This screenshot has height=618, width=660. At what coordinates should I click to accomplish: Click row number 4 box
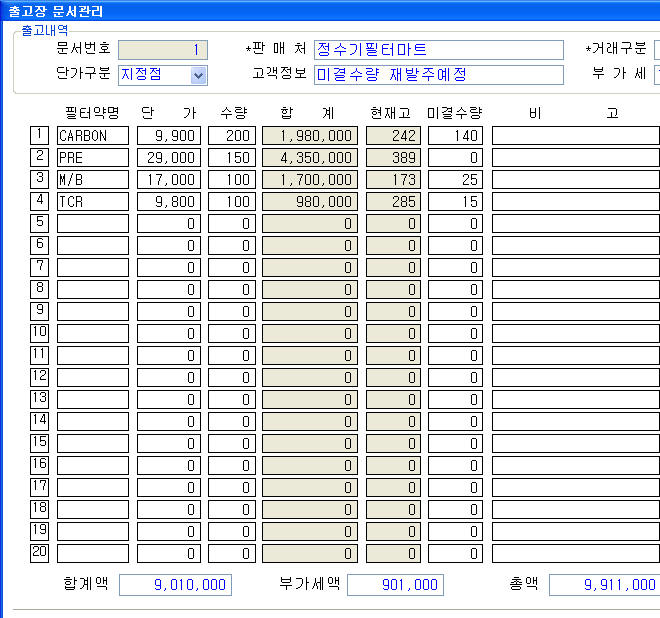point(40,201)
